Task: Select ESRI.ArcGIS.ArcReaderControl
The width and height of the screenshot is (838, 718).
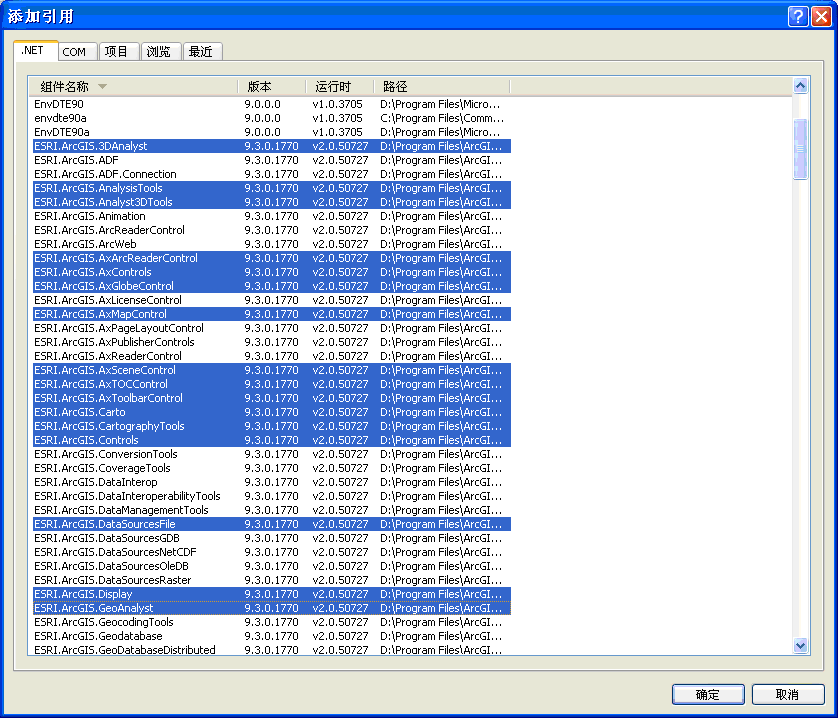Action: coord(271,230)
